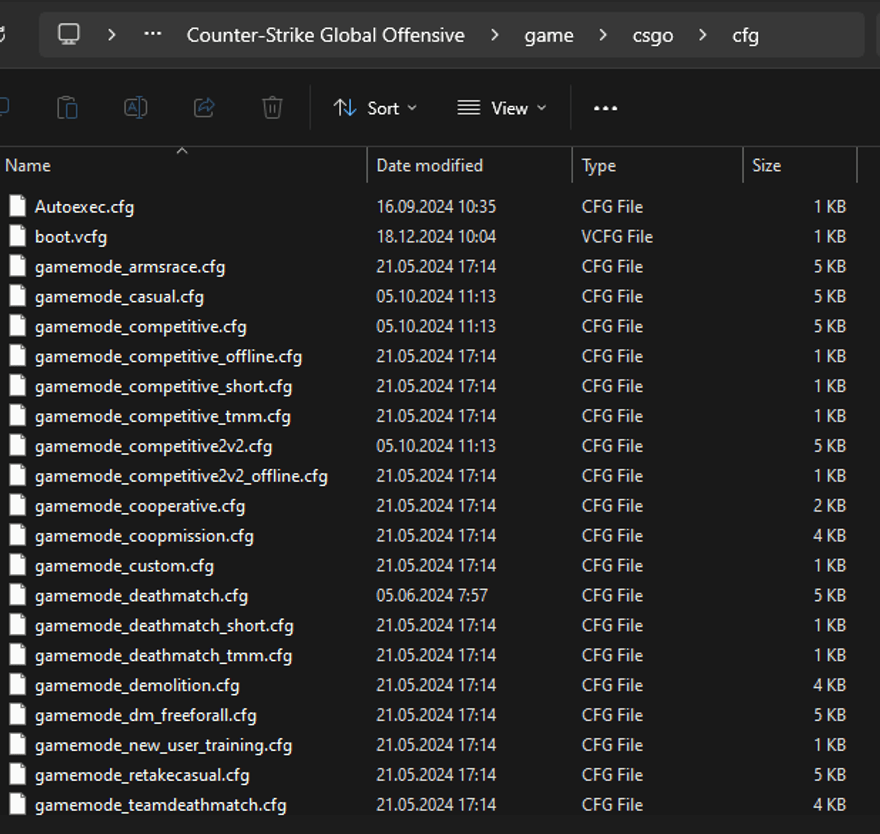This screenshot has width=880, height=834.
Task: Click the Size column header
Action: click(766, 165)
